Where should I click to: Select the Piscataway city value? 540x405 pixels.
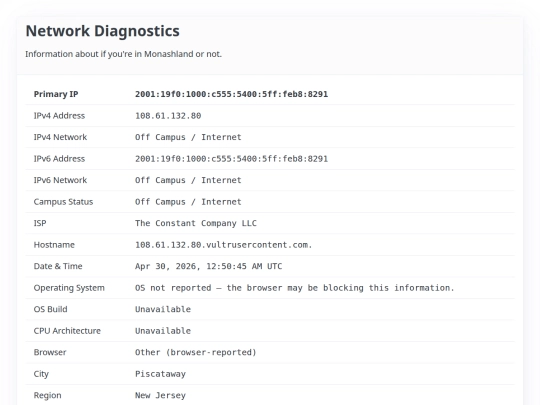(160, 374)
